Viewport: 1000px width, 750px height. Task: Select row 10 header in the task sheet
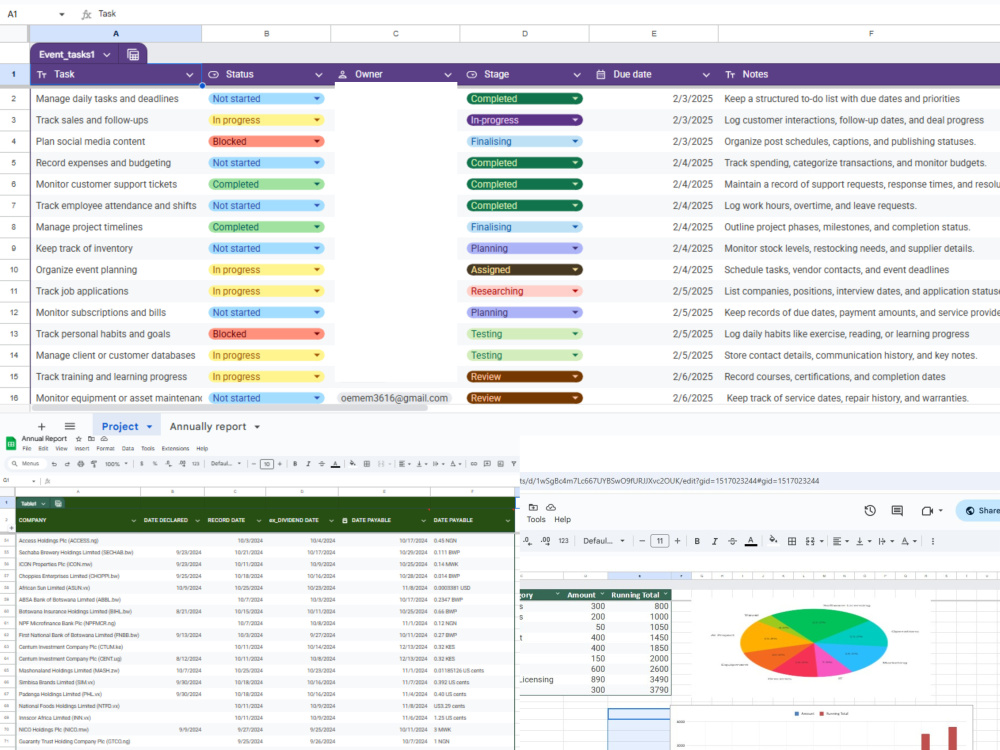[x=14, y=270]
